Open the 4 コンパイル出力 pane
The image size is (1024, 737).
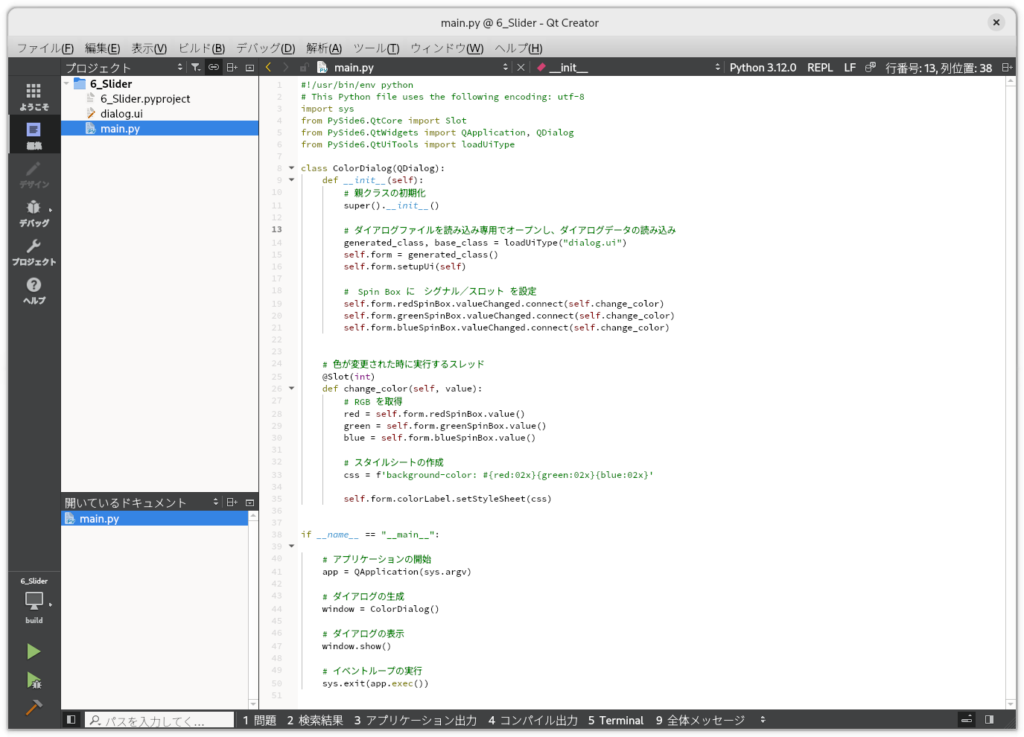pos(533,719)
